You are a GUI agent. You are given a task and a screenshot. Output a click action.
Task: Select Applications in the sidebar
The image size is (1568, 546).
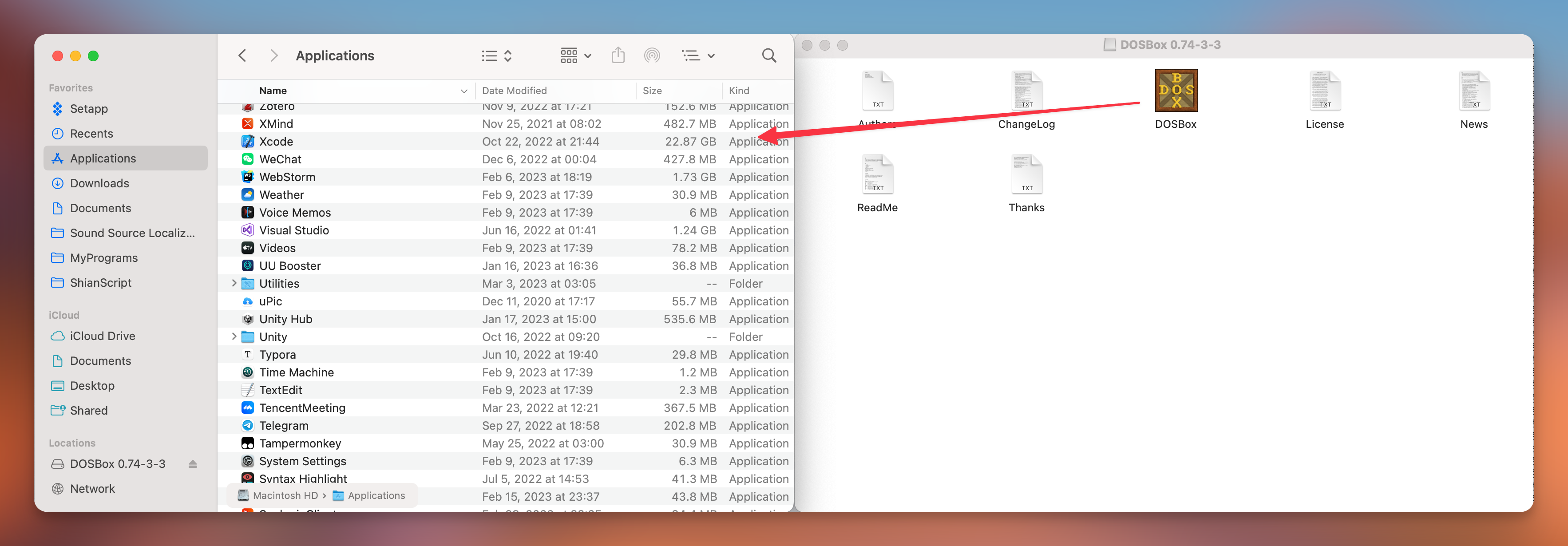pos(125,158)
